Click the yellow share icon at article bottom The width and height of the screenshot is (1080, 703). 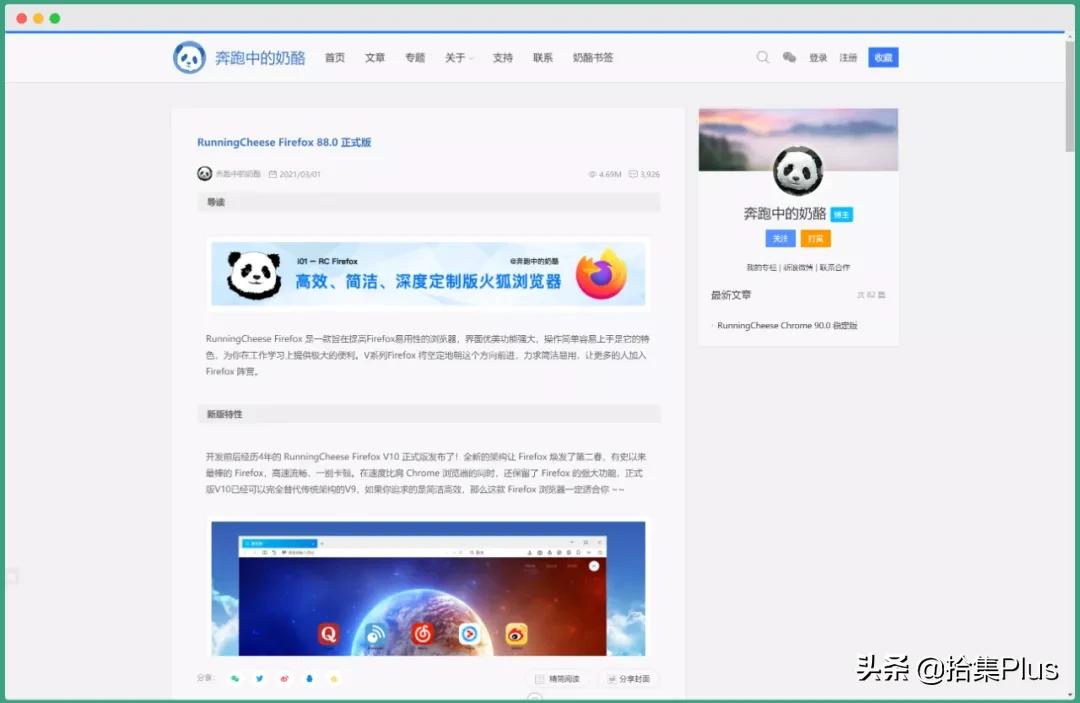pos(333,678)
